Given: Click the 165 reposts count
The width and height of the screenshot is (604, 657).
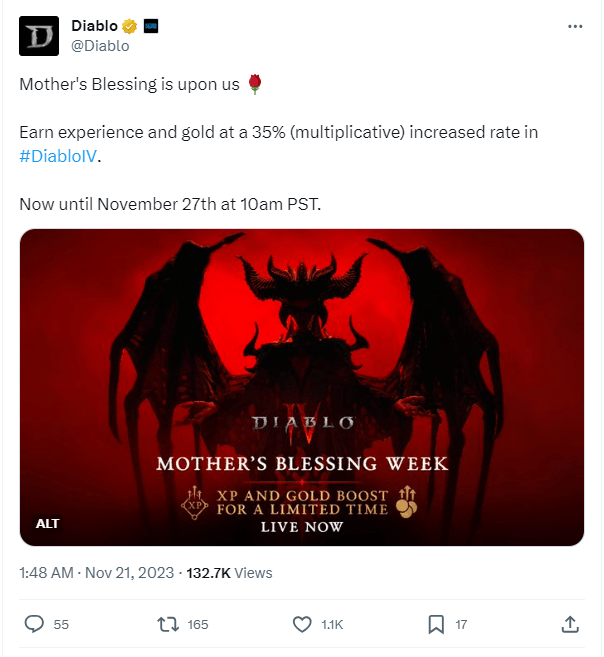Looking at the screenshot, I should pos(197,625).
